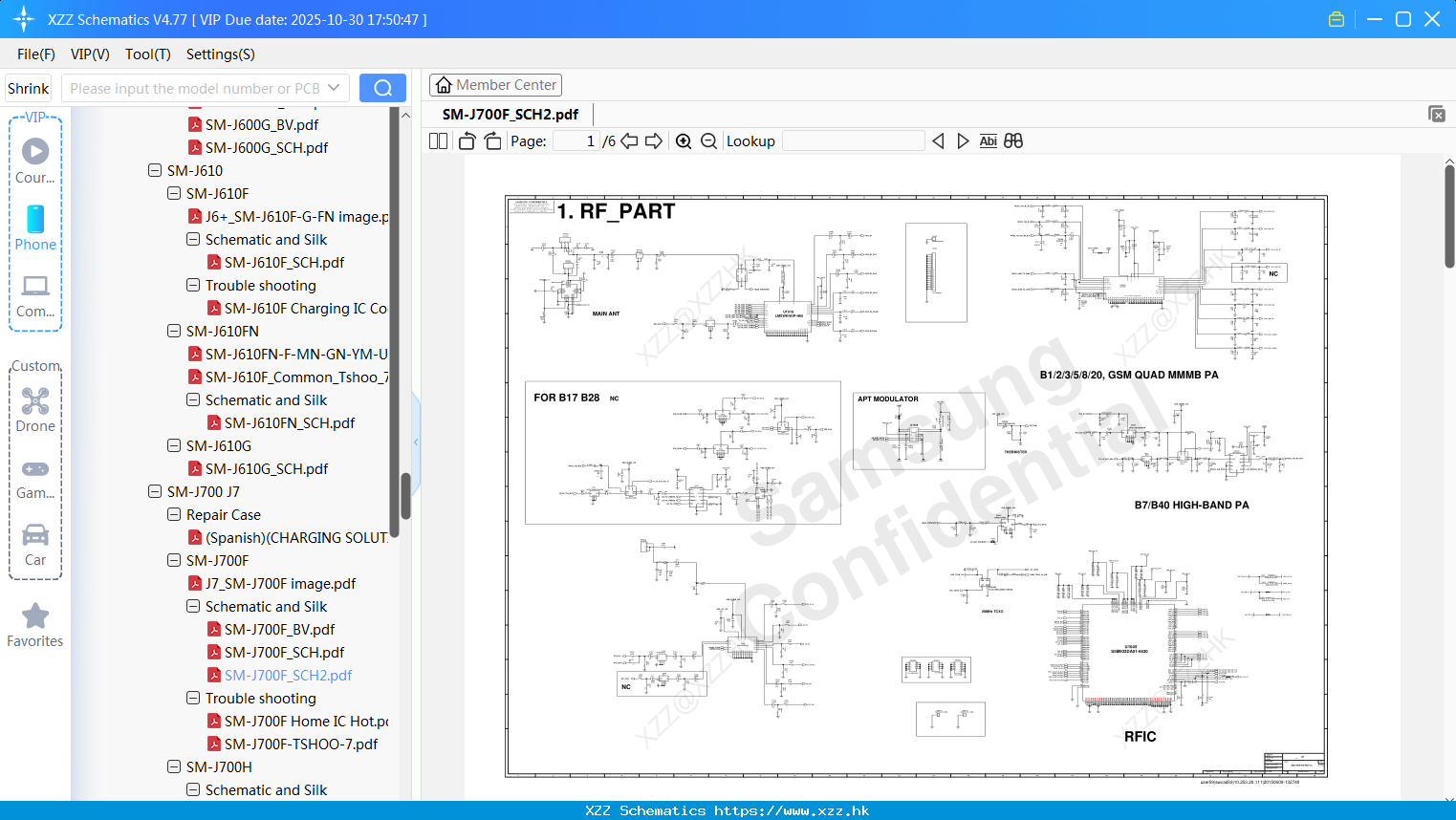Click the Shrink button
Viewport: 1456px width, 820px height.
pyautogui.click(x=28, y=88)
